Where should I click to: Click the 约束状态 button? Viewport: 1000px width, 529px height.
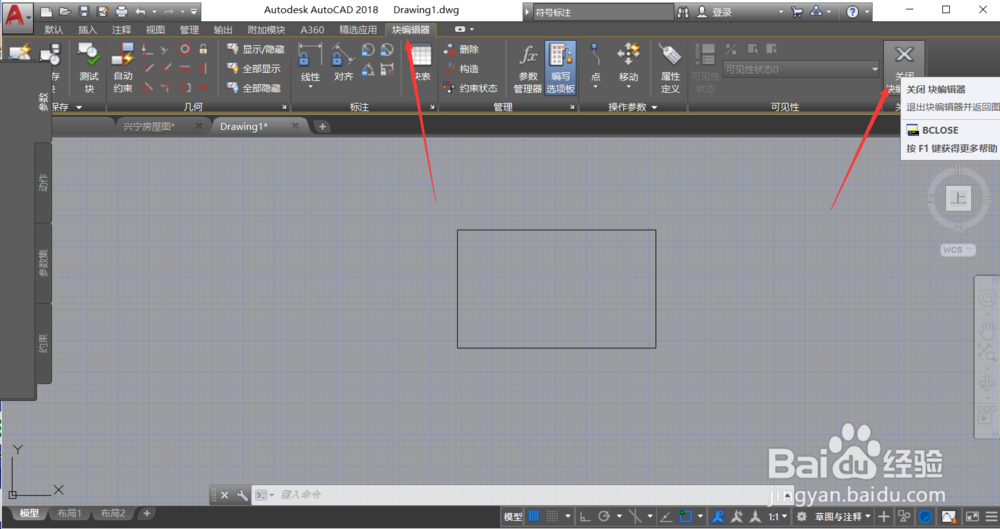(471, 88)
